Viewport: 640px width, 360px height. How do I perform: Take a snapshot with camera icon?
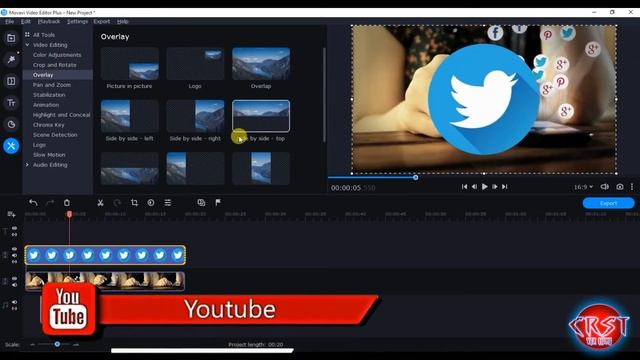coord(620,187)
